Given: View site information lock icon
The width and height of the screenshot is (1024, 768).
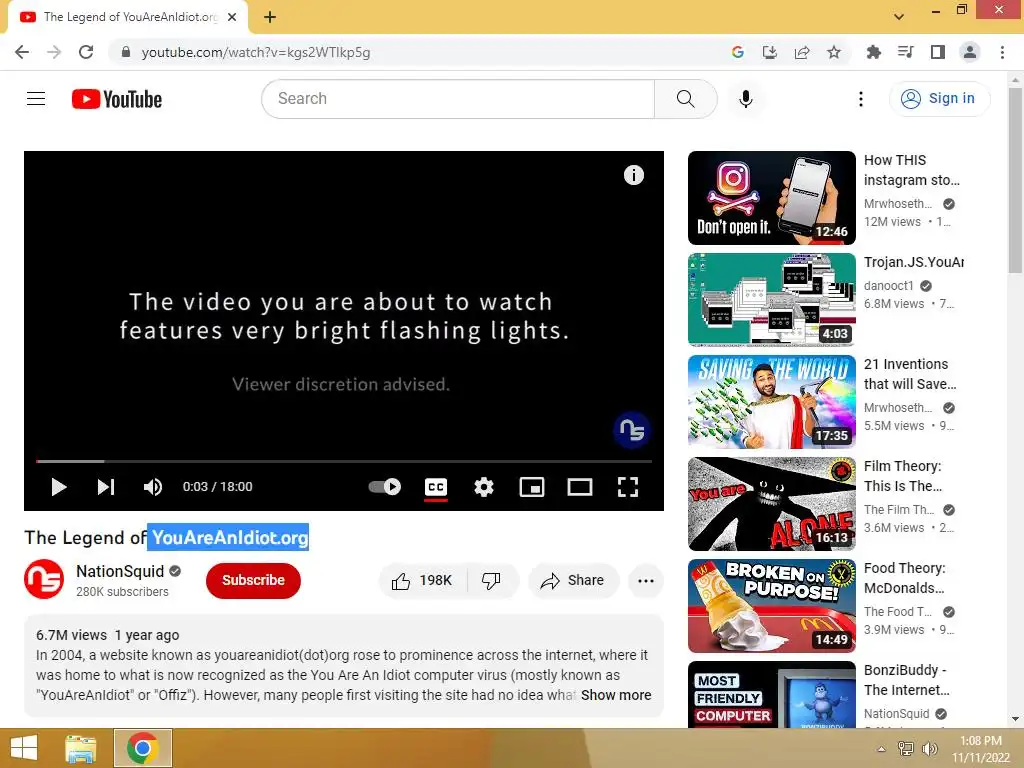Looking at the screenshot, I should click(x=126, y=52).
